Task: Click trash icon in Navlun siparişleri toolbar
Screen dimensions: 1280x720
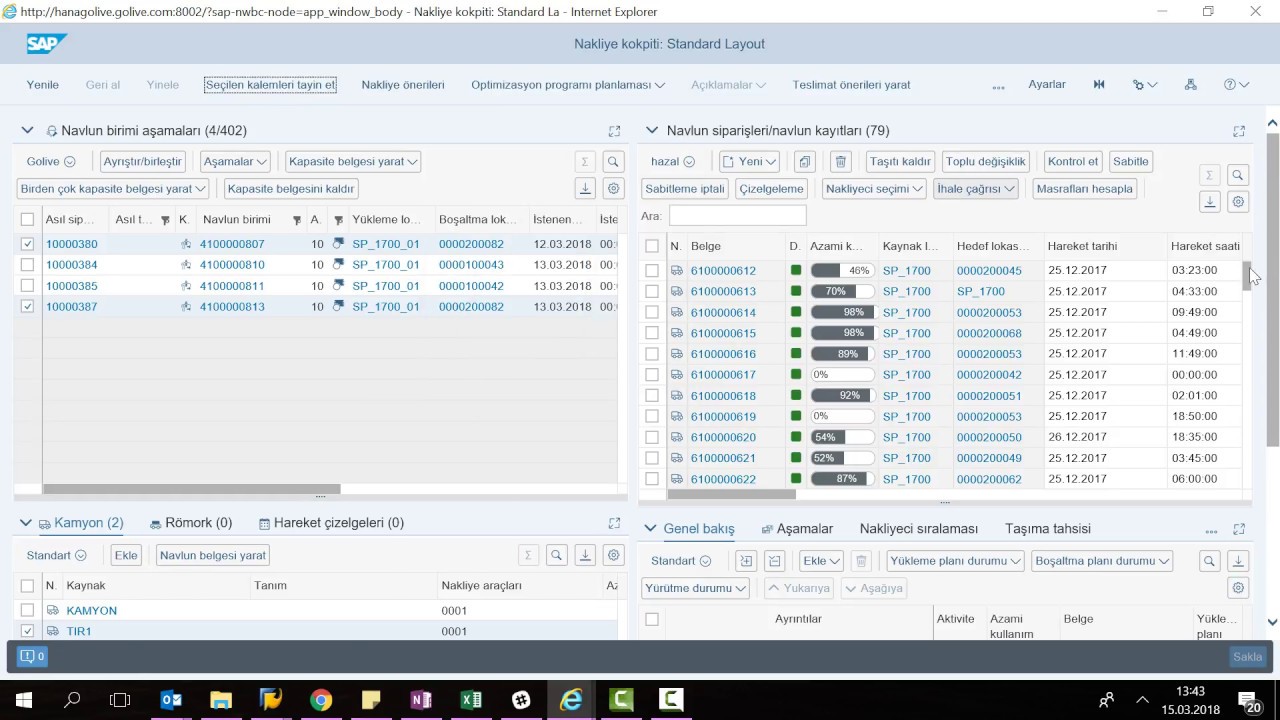Action: pos(841,161)
